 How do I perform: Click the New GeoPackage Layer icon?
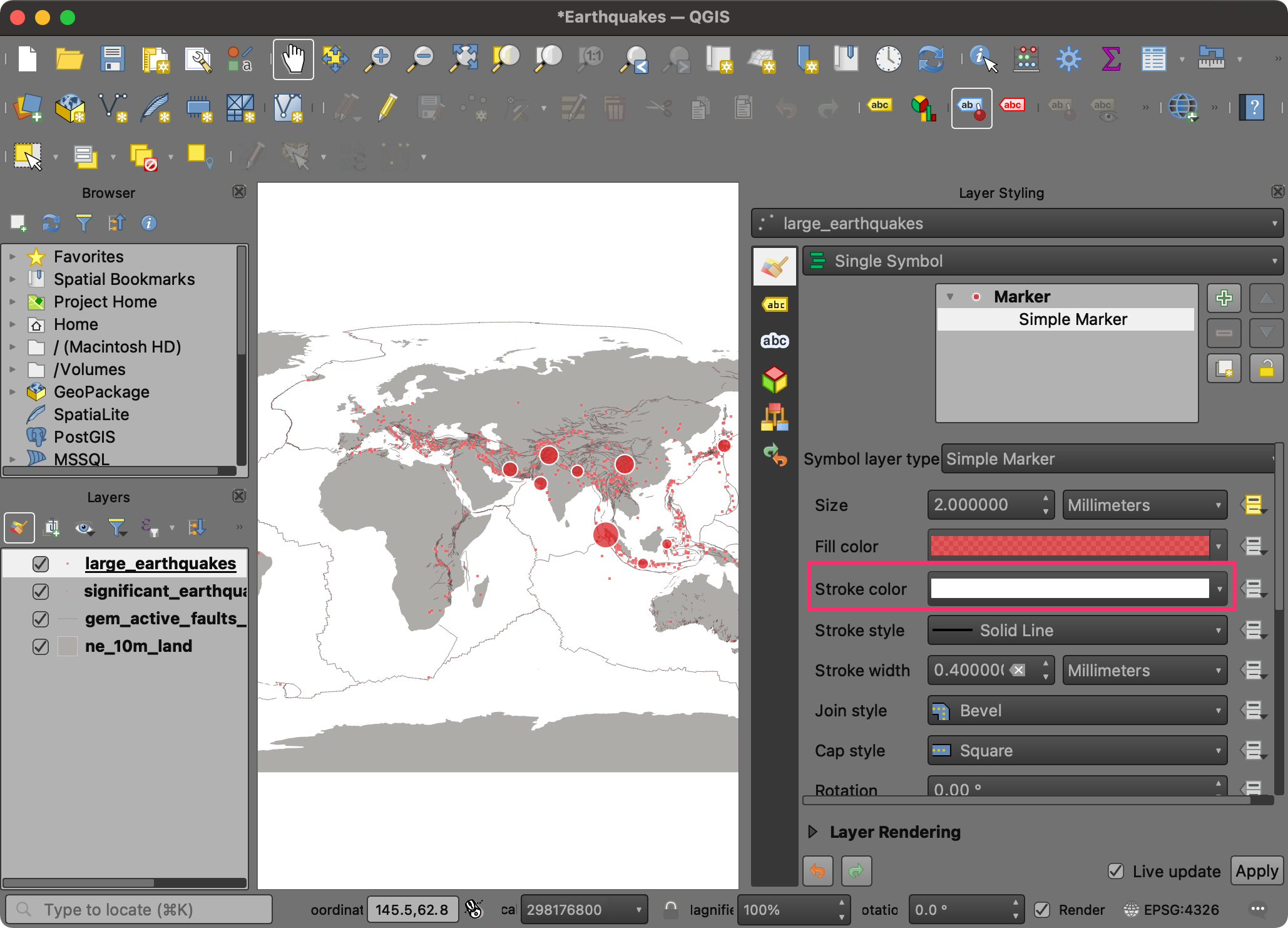tap(70, 108)
